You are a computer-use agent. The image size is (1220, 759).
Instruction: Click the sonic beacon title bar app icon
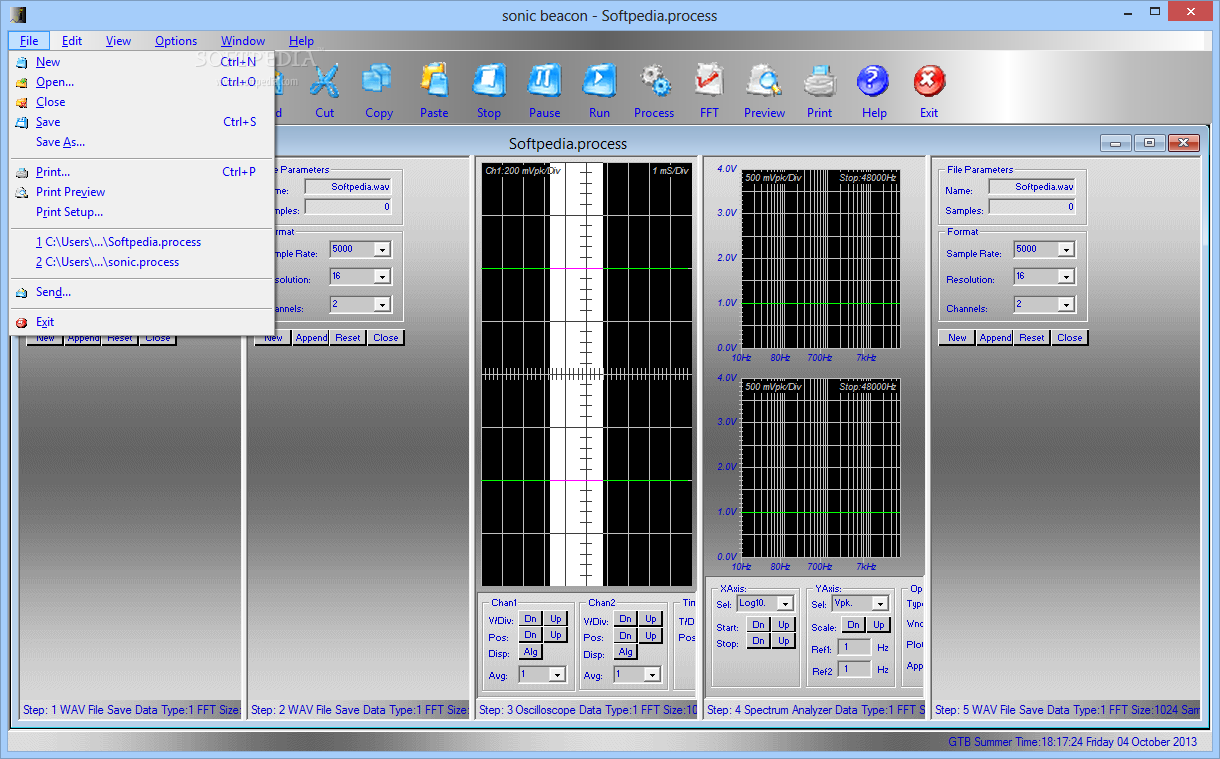16,15
